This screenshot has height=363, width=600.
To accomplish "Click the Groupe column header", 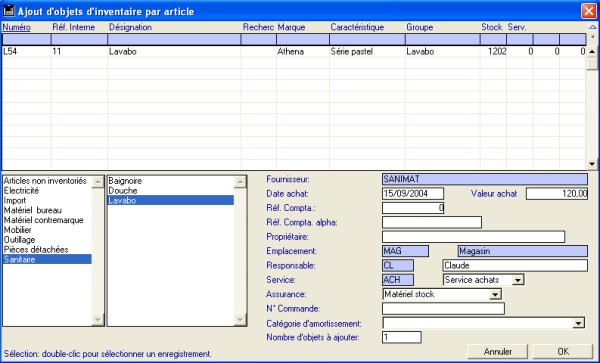I will click(x=420, y=27).
